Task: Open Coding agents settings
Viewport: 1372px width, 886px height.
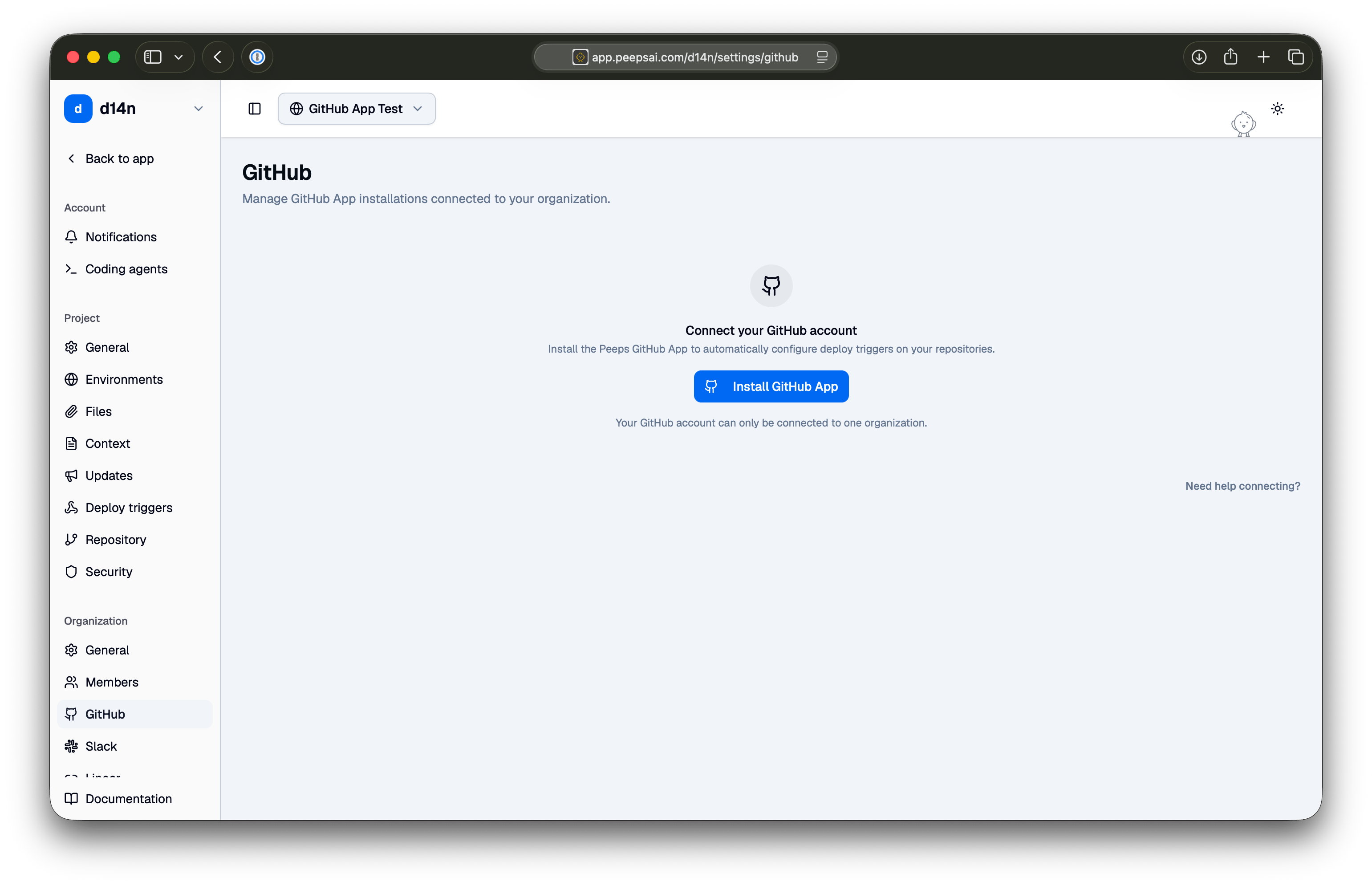Action: point(134,268)
